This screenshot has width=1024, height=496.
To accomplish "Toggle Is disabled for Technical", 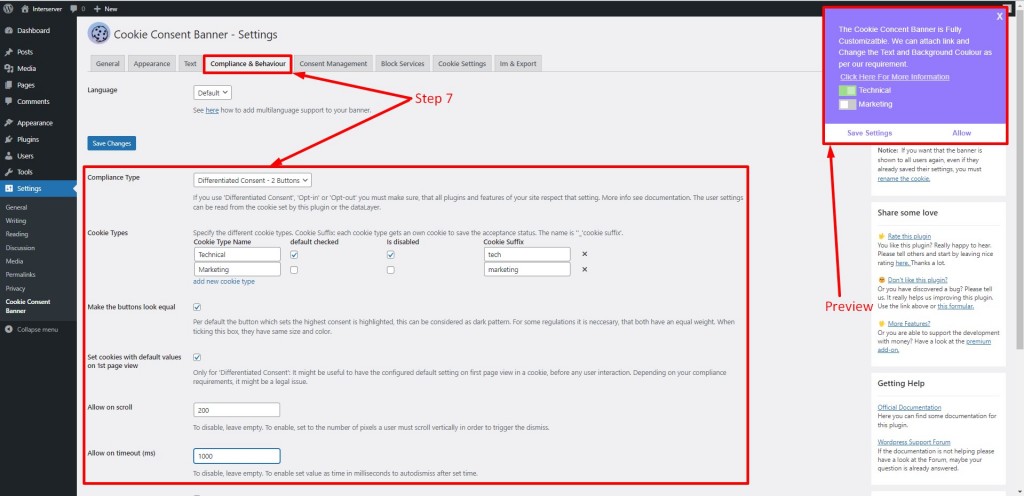I will (x=391, y=255).
